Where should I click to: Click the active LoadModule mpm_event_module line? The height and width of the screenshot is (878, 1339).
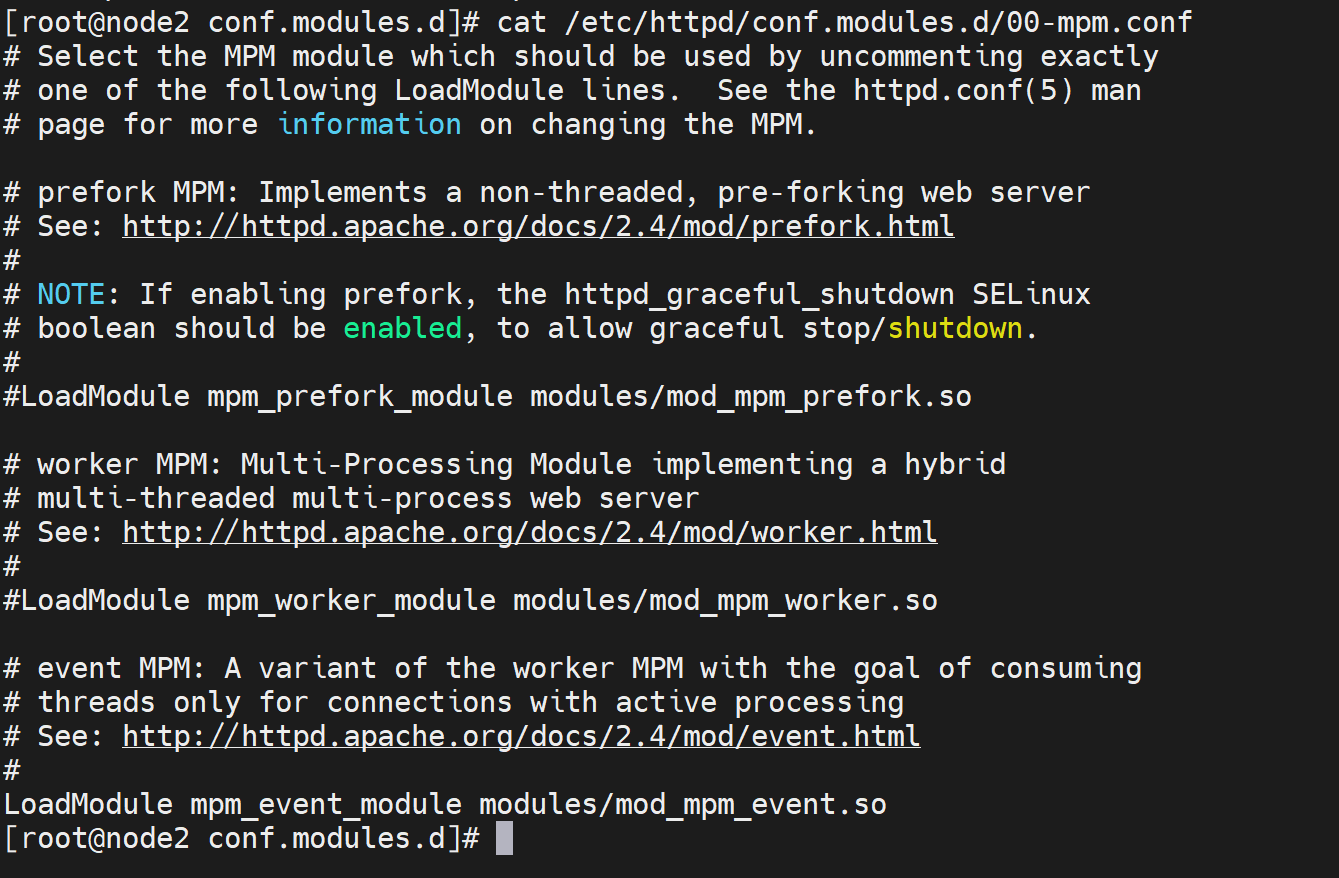[x=445, y=804]
